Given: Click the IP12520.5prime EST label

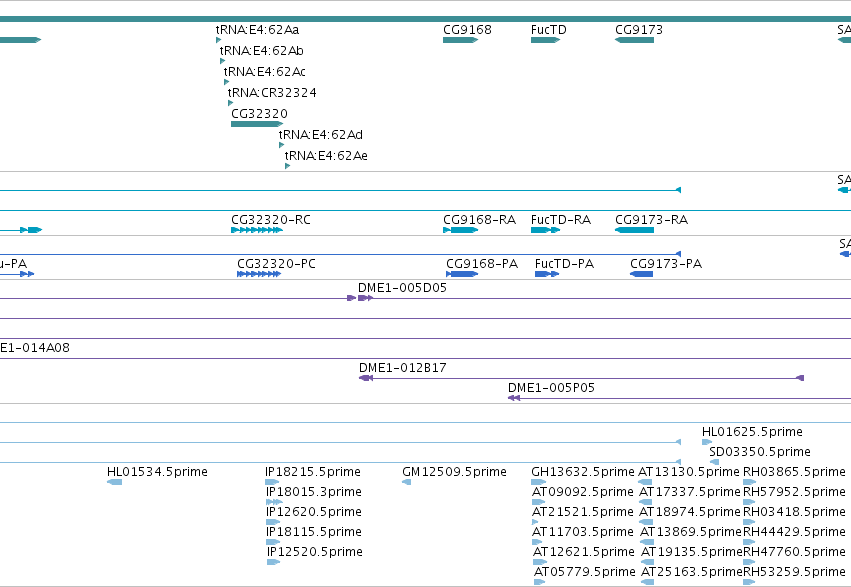Looking at the screenshot, I should pos(315,552).
